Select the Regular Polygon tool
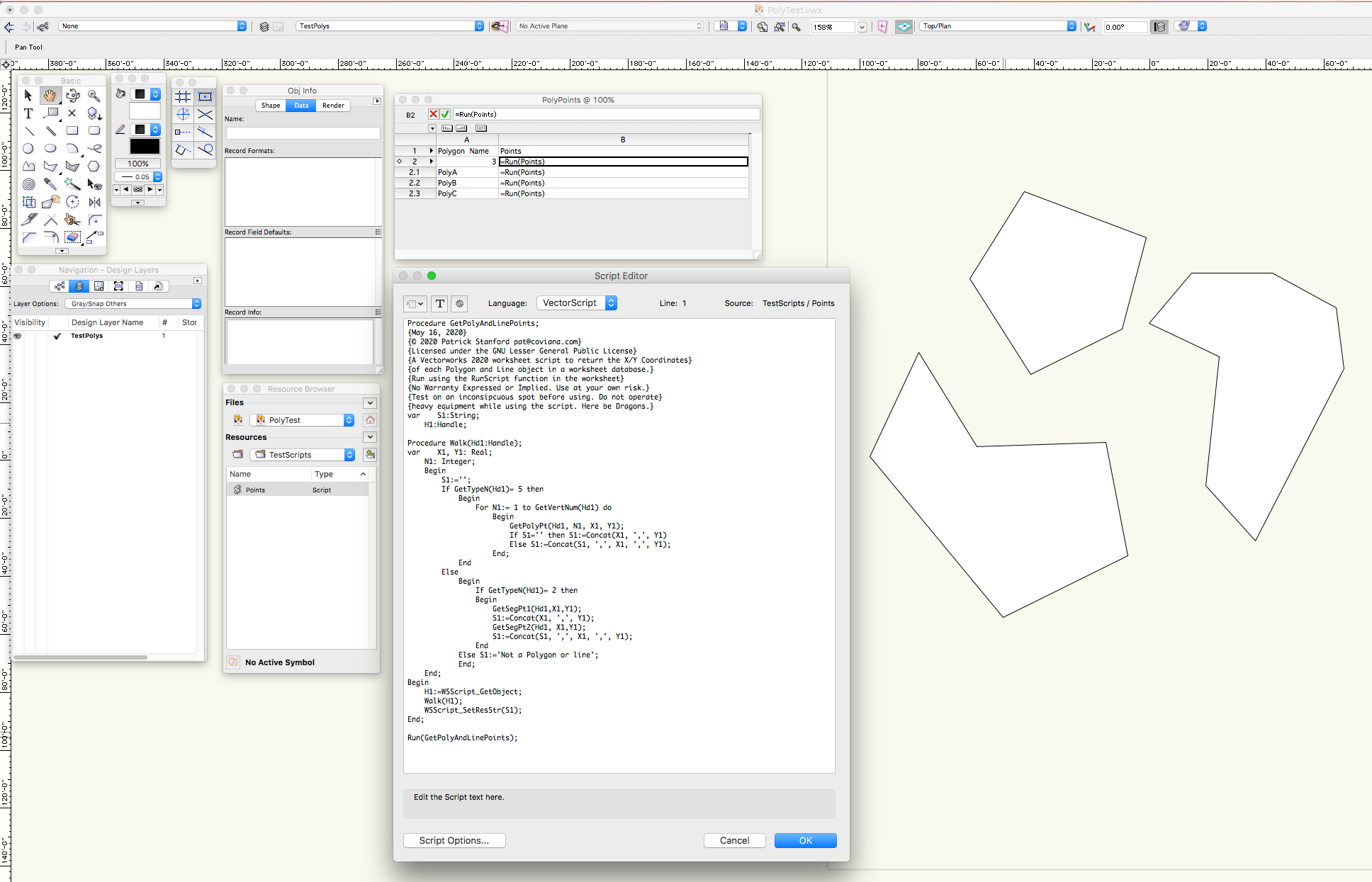 (x=94, y=166)
